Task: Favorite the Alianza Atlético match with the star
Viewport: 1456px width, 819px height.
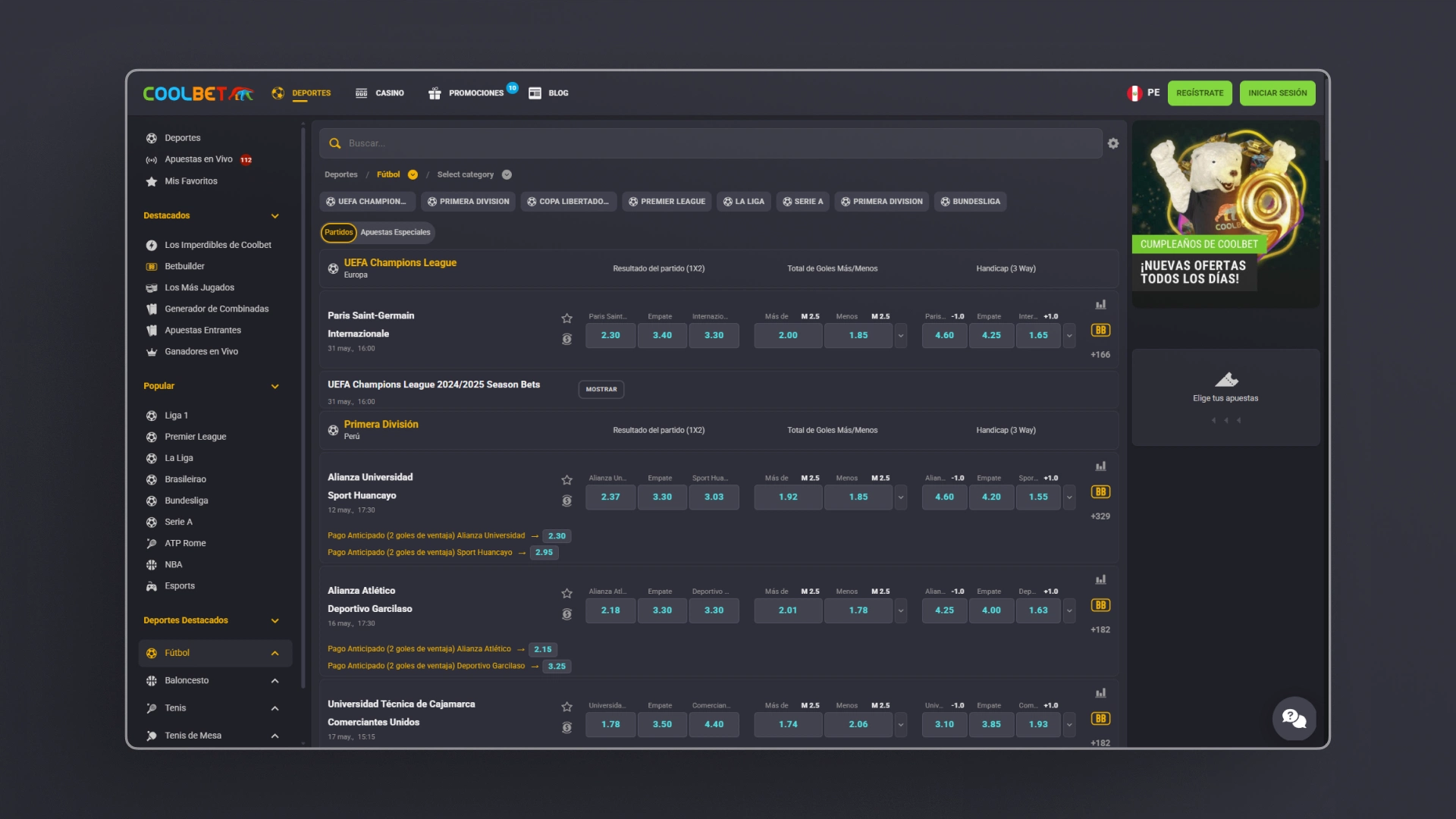Action: point(566,593)
